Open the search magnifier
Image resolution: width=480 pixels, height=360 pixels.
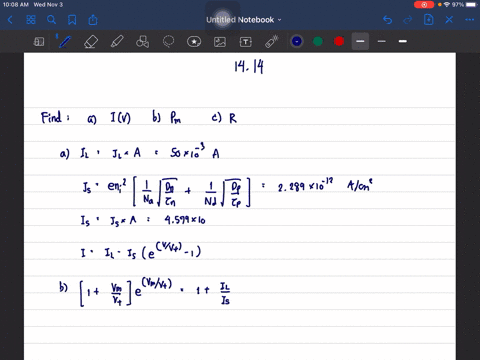[x=51, y=20]
